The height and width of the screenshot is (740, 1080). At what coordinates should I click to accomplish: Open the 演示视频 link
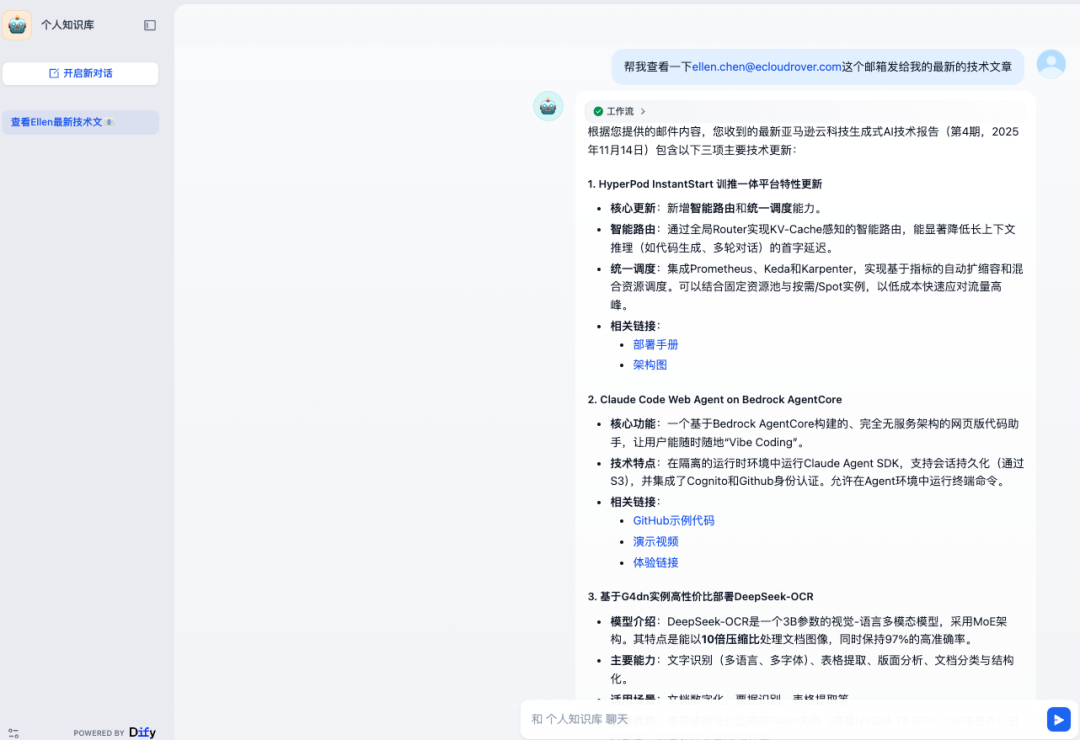click(655, 541)
